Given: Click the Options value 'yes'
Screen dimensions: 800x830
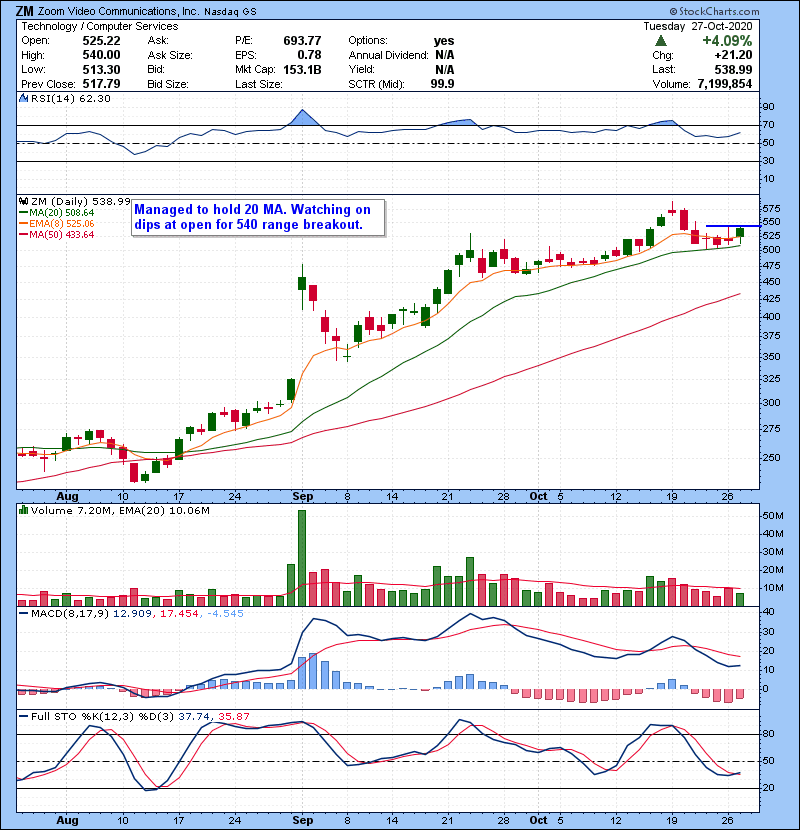Looking at the screenshot, I should pos(444,41).
